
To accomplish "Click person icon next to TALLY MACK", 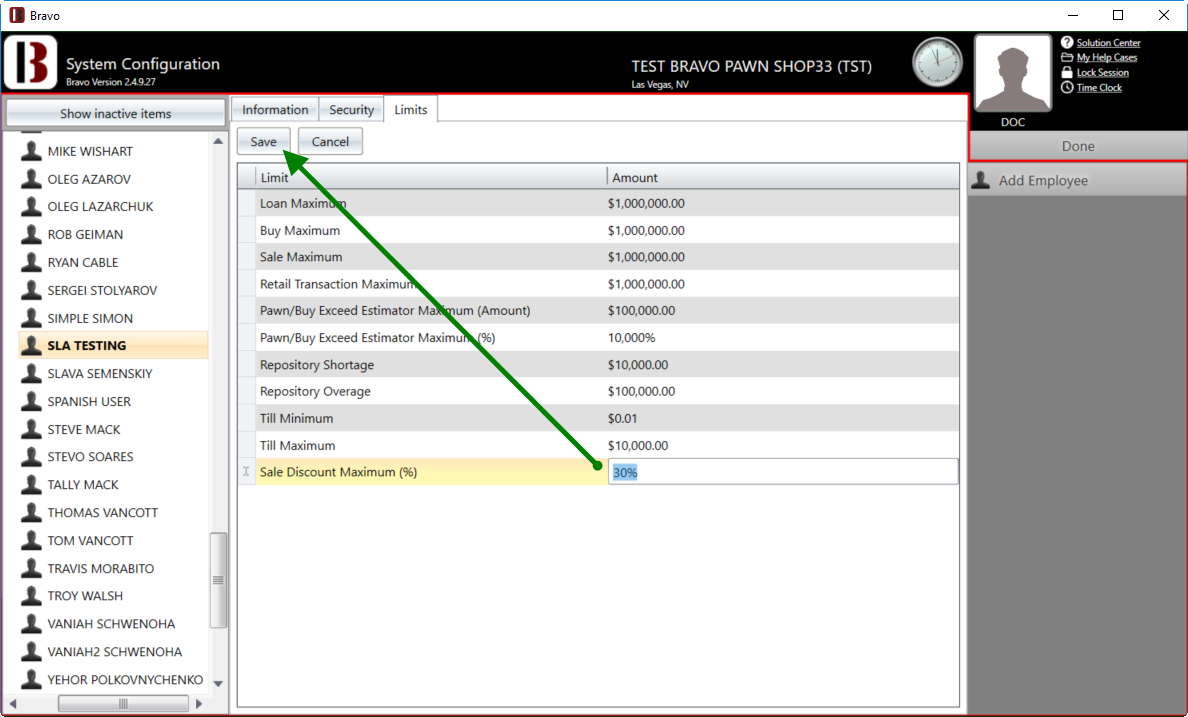I will [31, 484].
